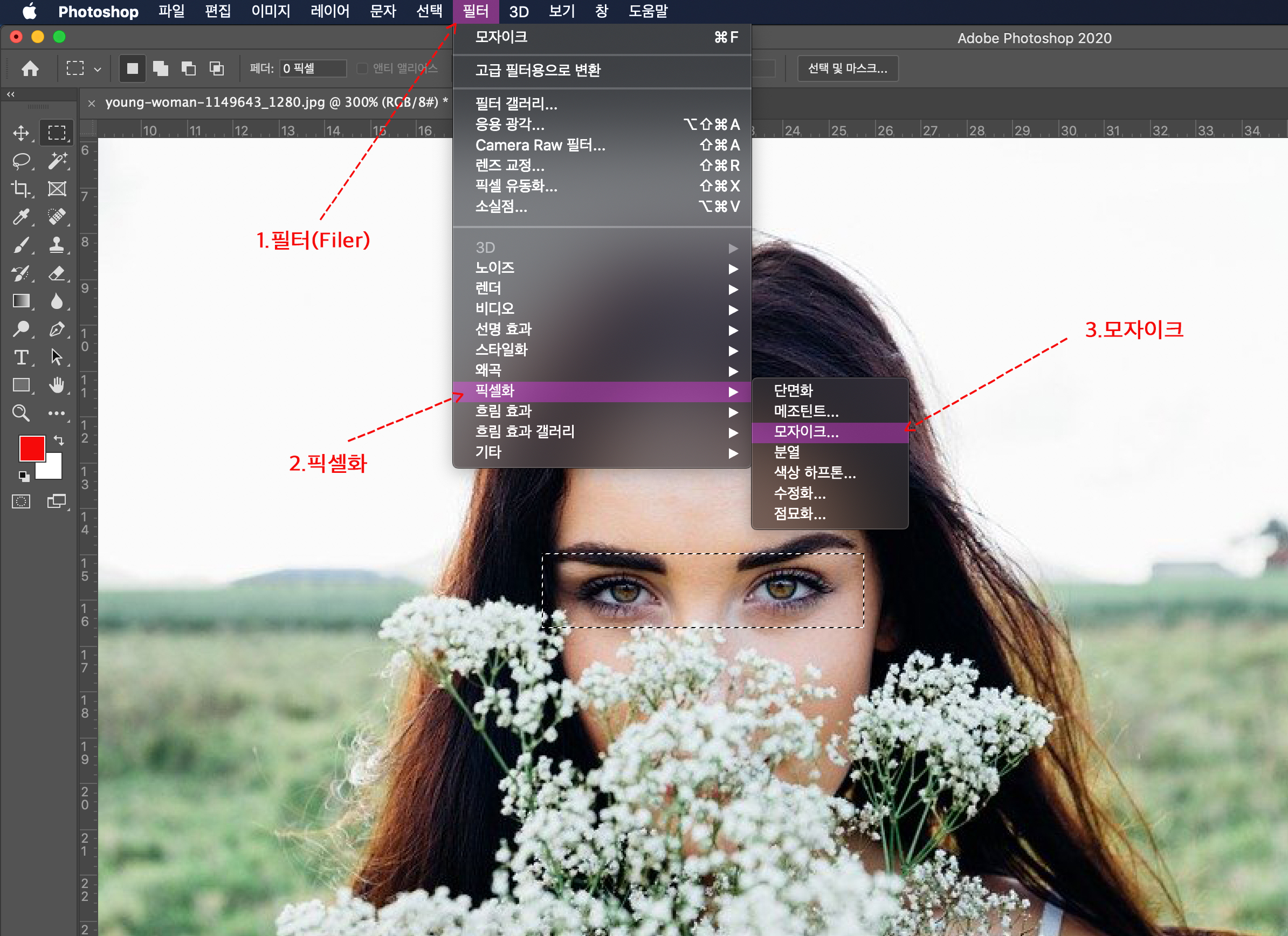Toggle Quick Mask mode icon
Image resolution: width=1288 pixels, height=936 pixels.
point(21,501)
